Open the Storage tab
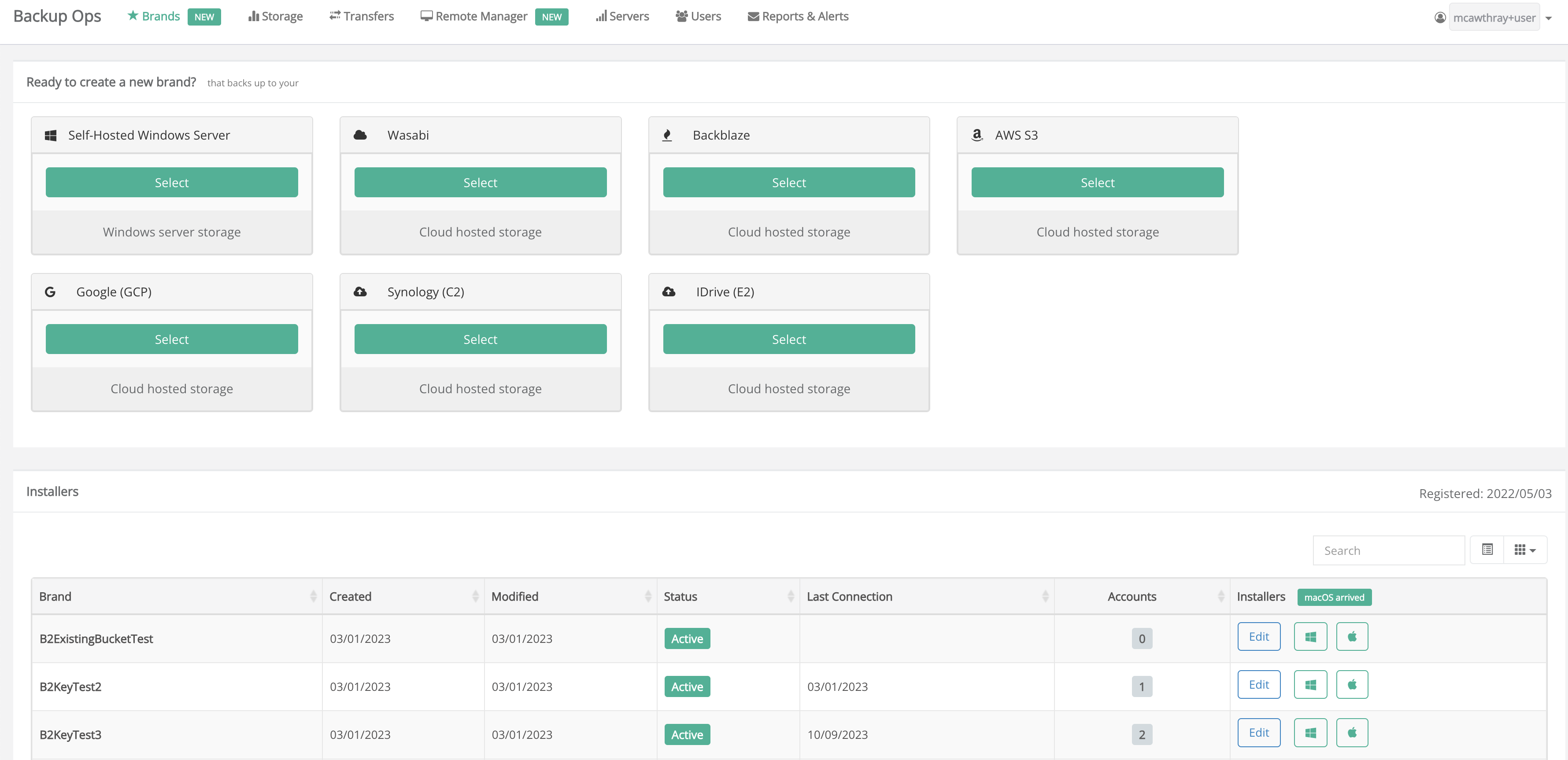Screen dimensions: 1568x760 (275, 16)
